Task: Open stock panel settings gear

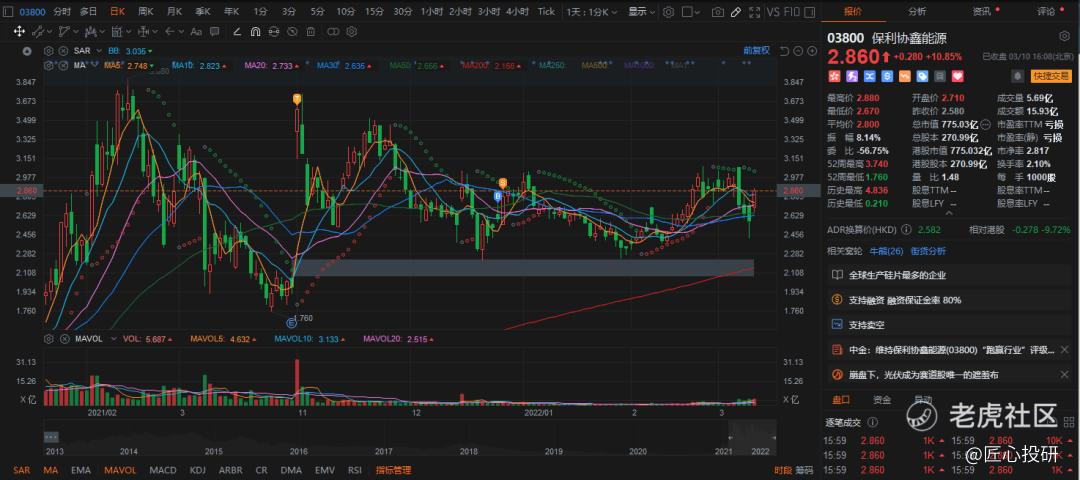Action: (x=1064, y=36)
